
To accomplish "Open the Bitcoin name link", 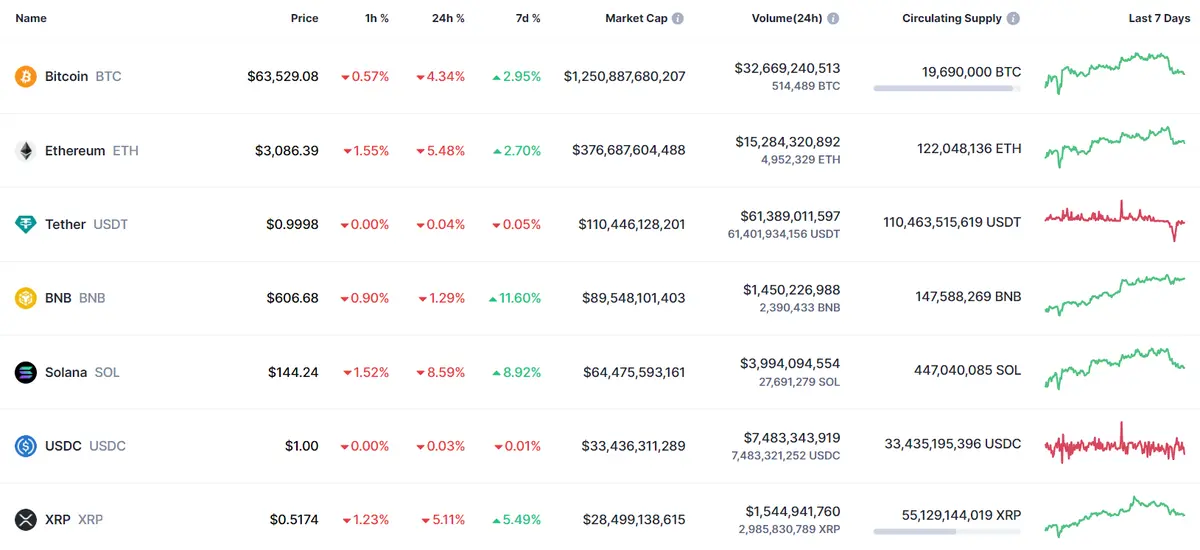I will click(x=66, y=76).
